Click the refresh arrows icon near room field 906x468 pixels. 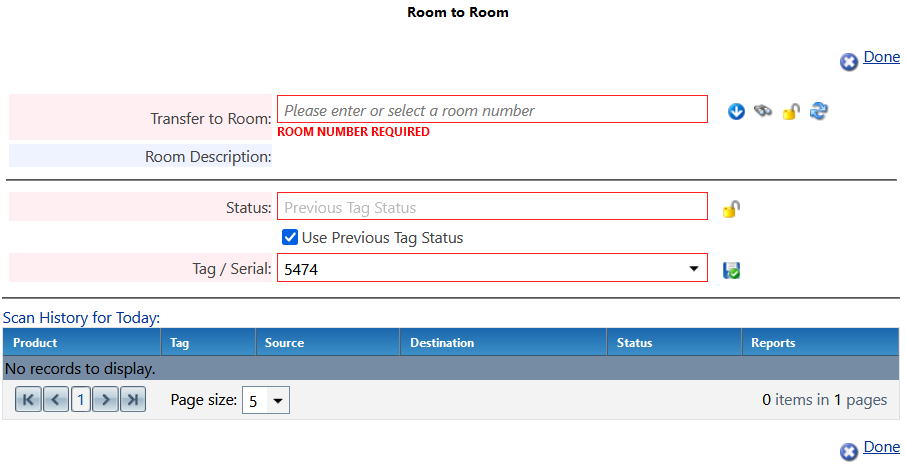pyautogui.click(x=819, y=111)
